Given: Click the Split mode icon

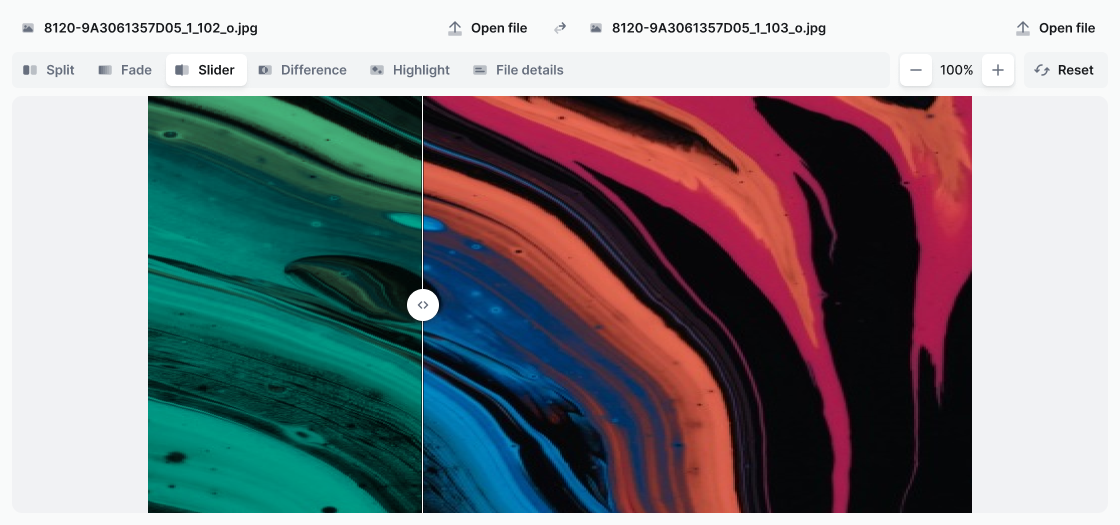Looking at the screenshot, I should coord(30,70).
